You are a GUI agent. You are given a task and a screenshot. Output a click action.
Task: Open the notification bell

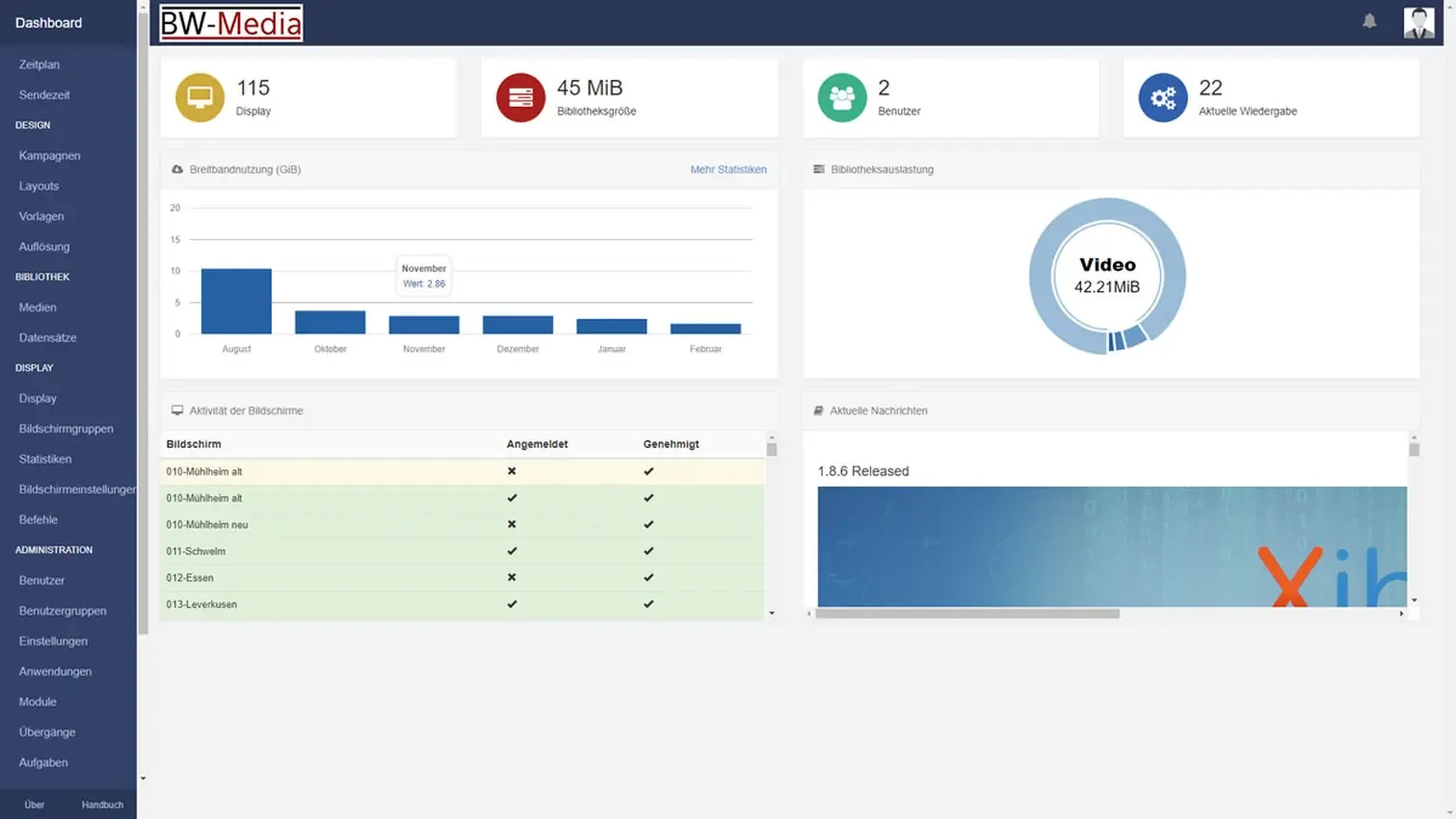tap(1369, 21)
